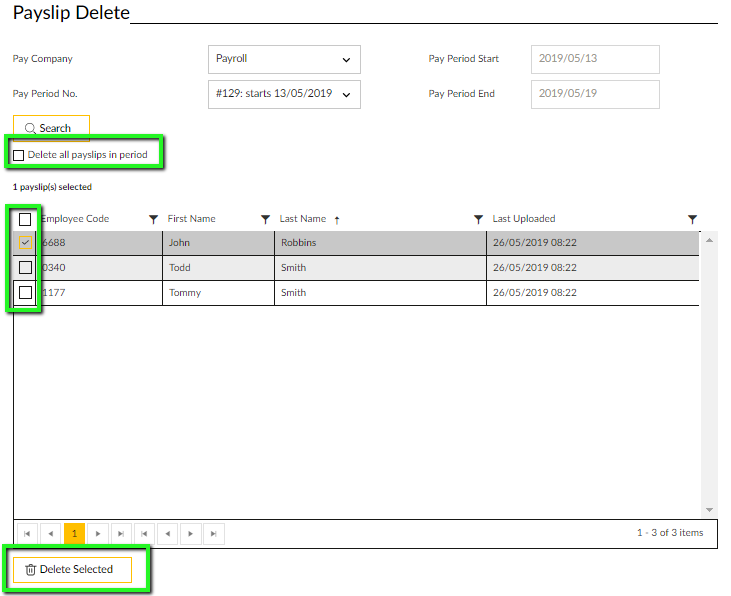Open the Pay Company dropdown
The image size is (731, 596).
[x=284, y=59]
